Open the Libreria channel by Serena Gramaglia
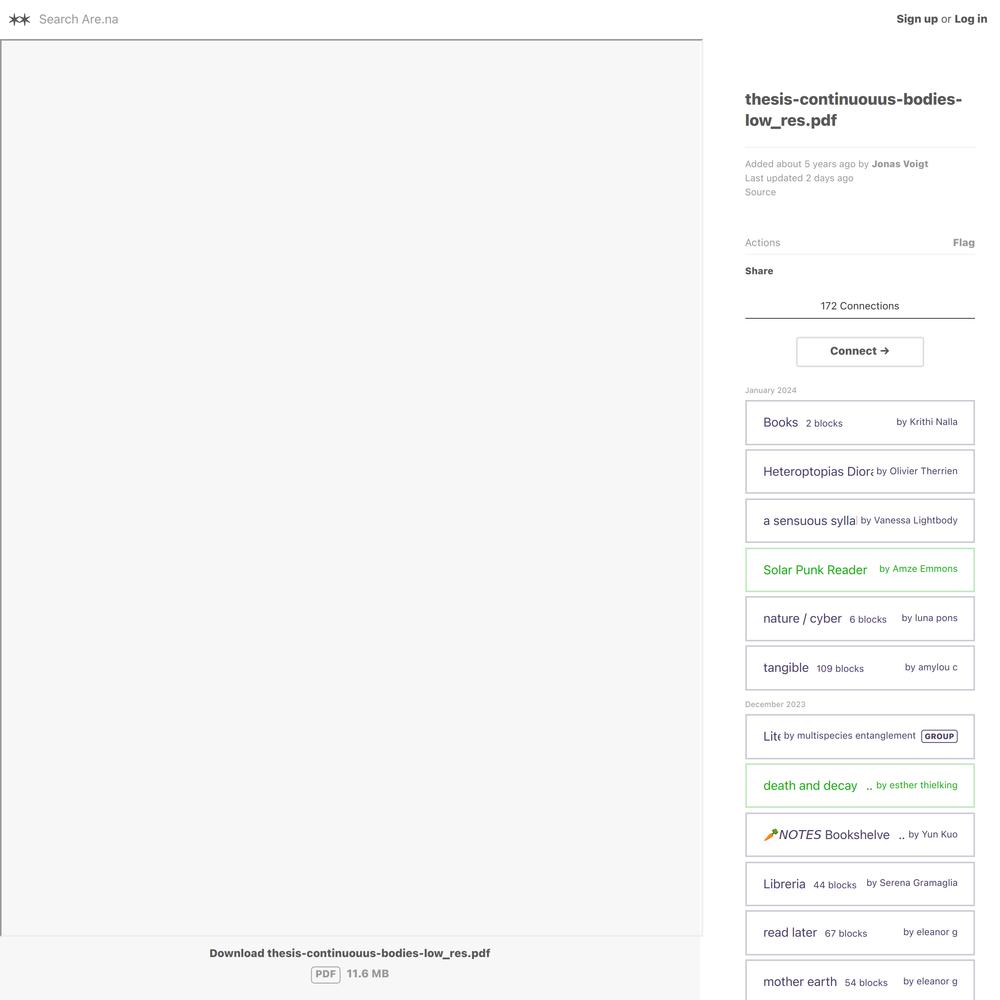The image size is (1000, 1000). (859, 883)
